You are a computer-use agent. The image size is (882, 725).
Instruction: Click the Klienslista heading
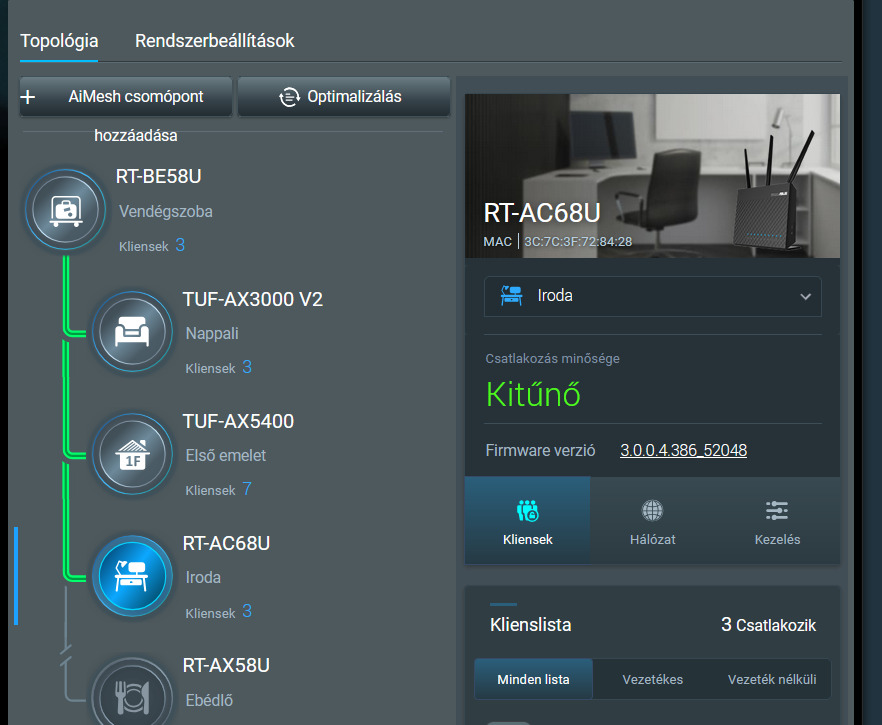(x=530, y=625)
